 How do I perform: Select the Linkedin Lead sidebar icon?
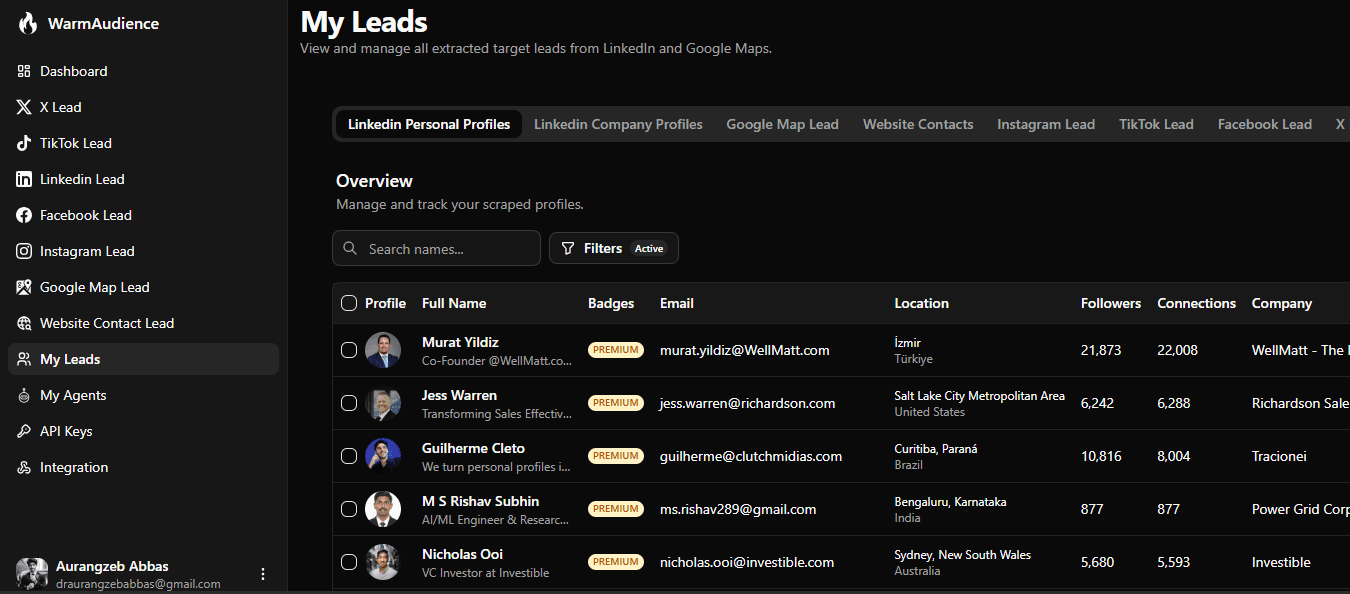24,179
